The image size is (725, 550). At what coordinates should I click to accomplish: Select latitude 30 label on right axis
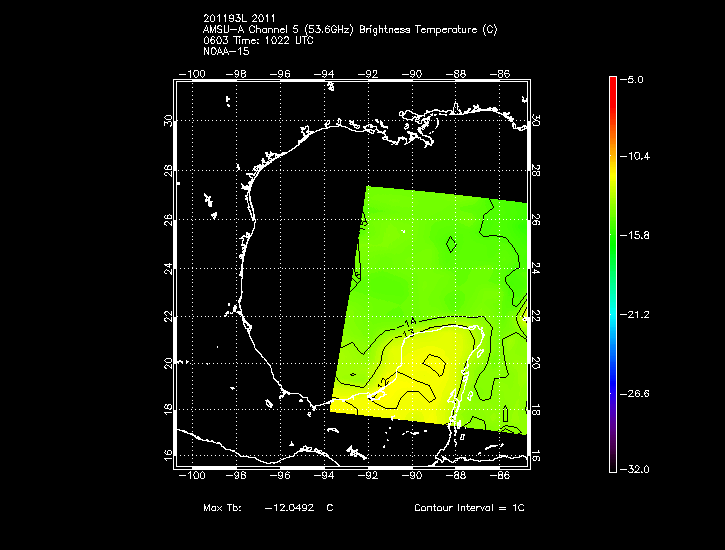coord(535,121)
